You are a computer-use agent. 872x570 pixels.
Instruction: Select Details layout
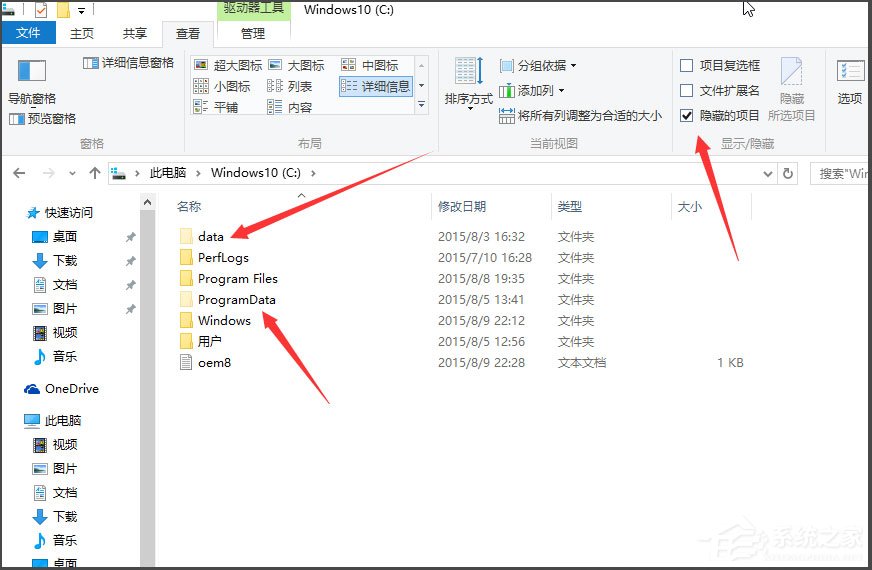tap(375, 86)
